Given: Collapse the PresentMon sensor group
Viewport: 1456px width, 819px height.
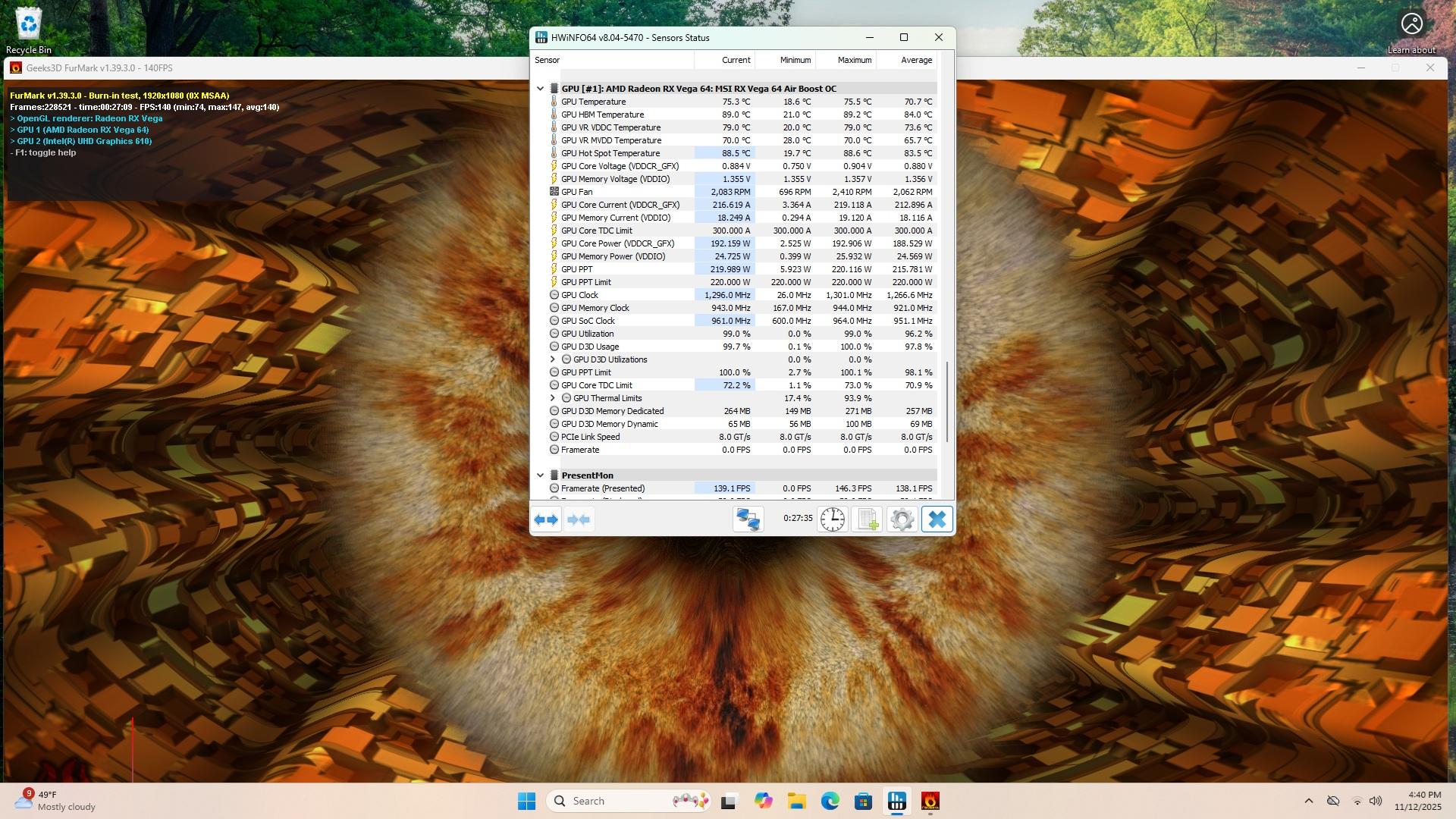Looking at the screenshot, I should (541, 475).
